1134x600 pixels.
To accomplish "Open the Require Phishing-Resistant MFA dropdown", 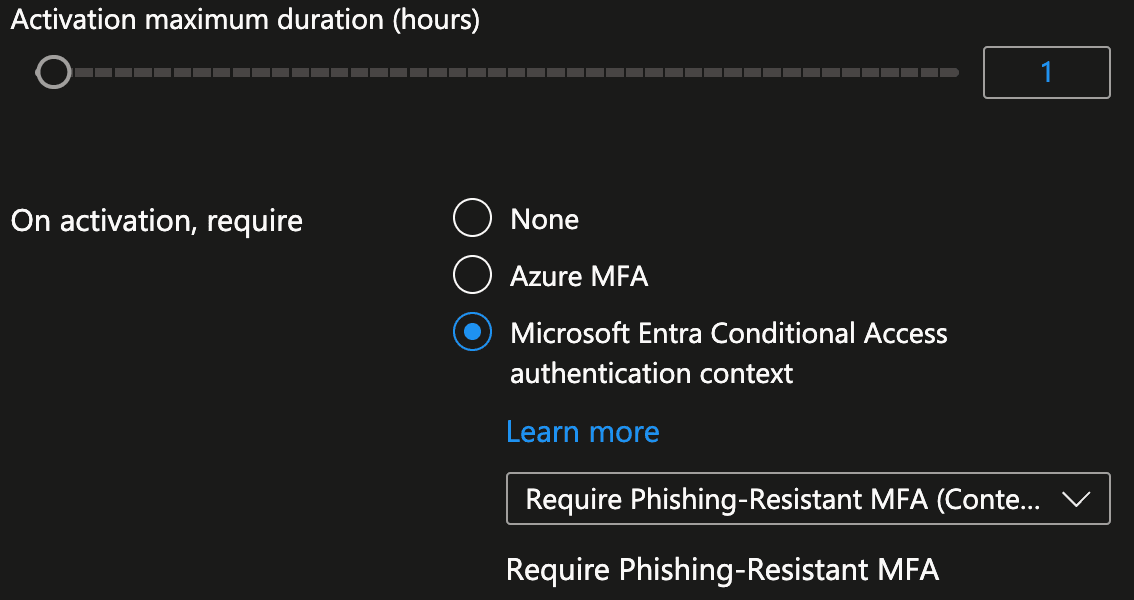I will click(808, 499).
